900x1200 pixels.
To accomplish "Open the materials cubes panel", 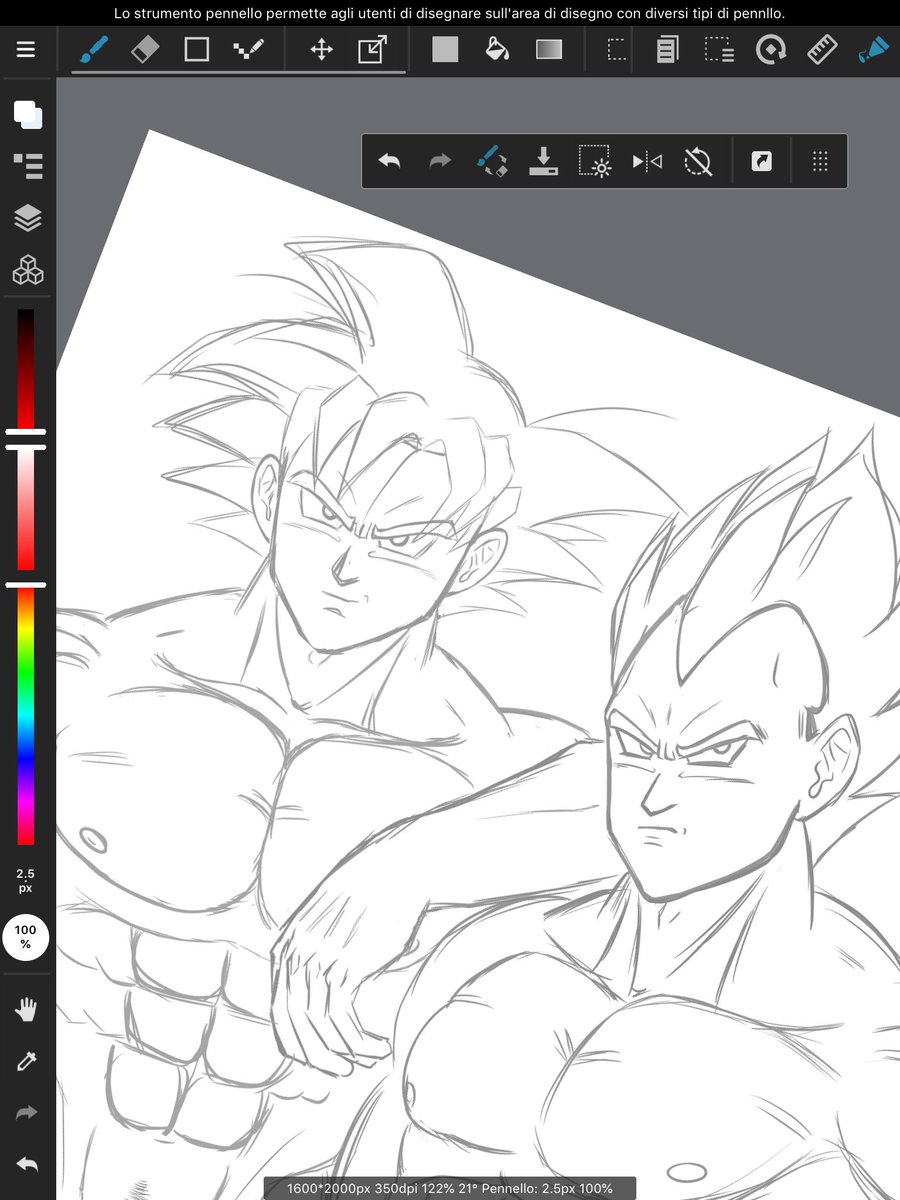I will pos(28,270).
